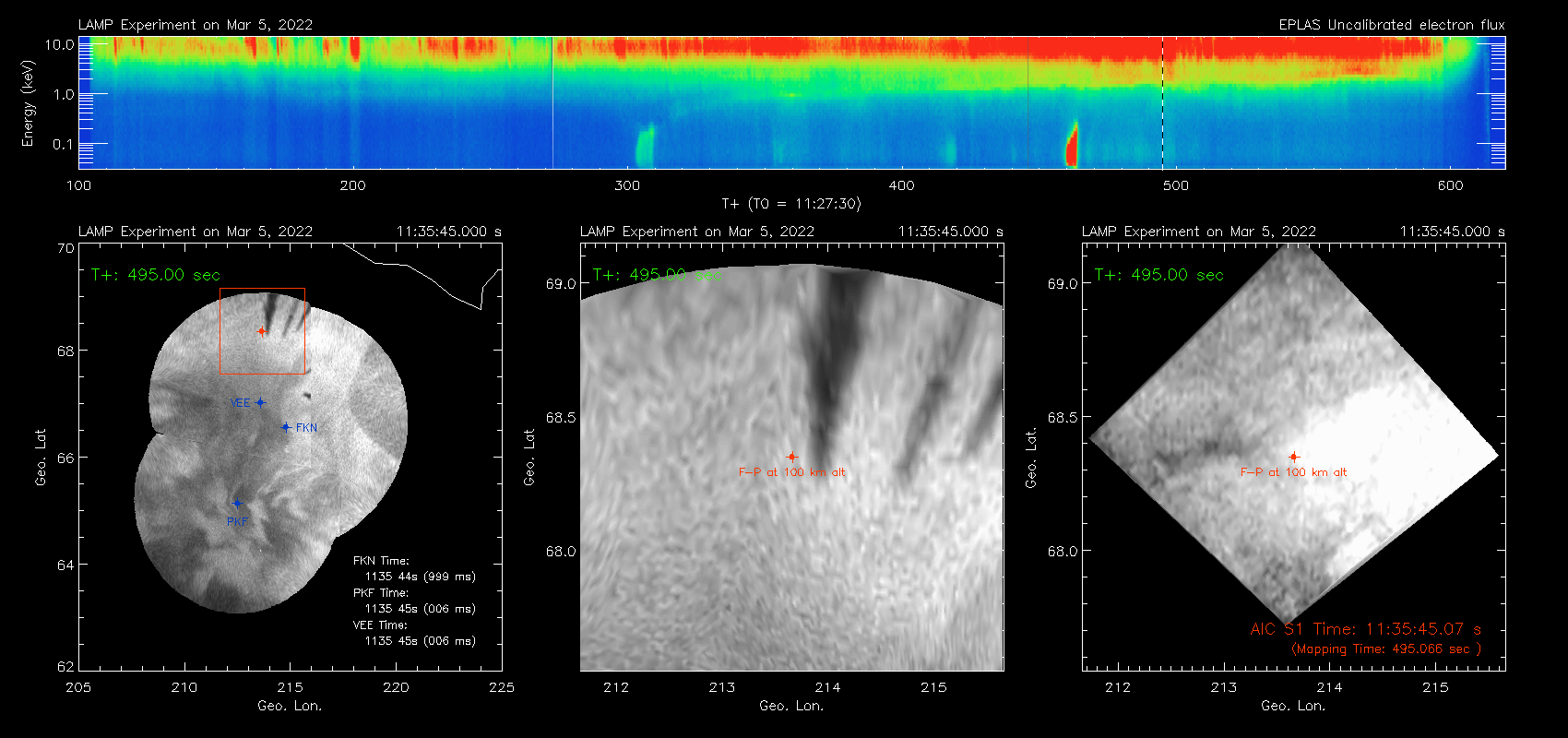Click the '10.0' energy tick label
The image size is (1568, 738).
59,44
